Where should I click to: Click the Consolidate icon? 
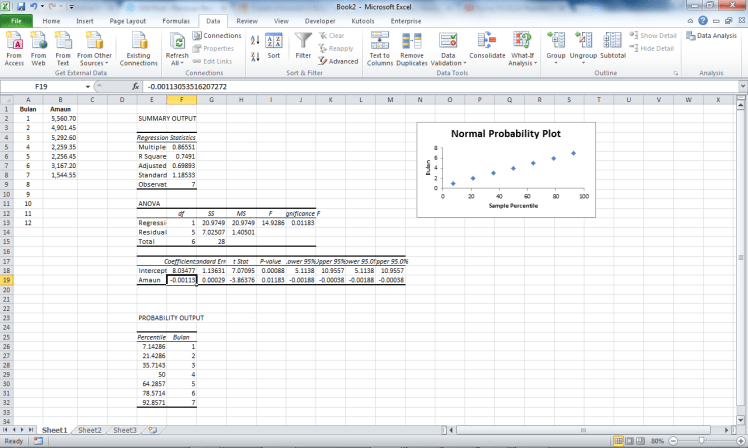point(487,46)
